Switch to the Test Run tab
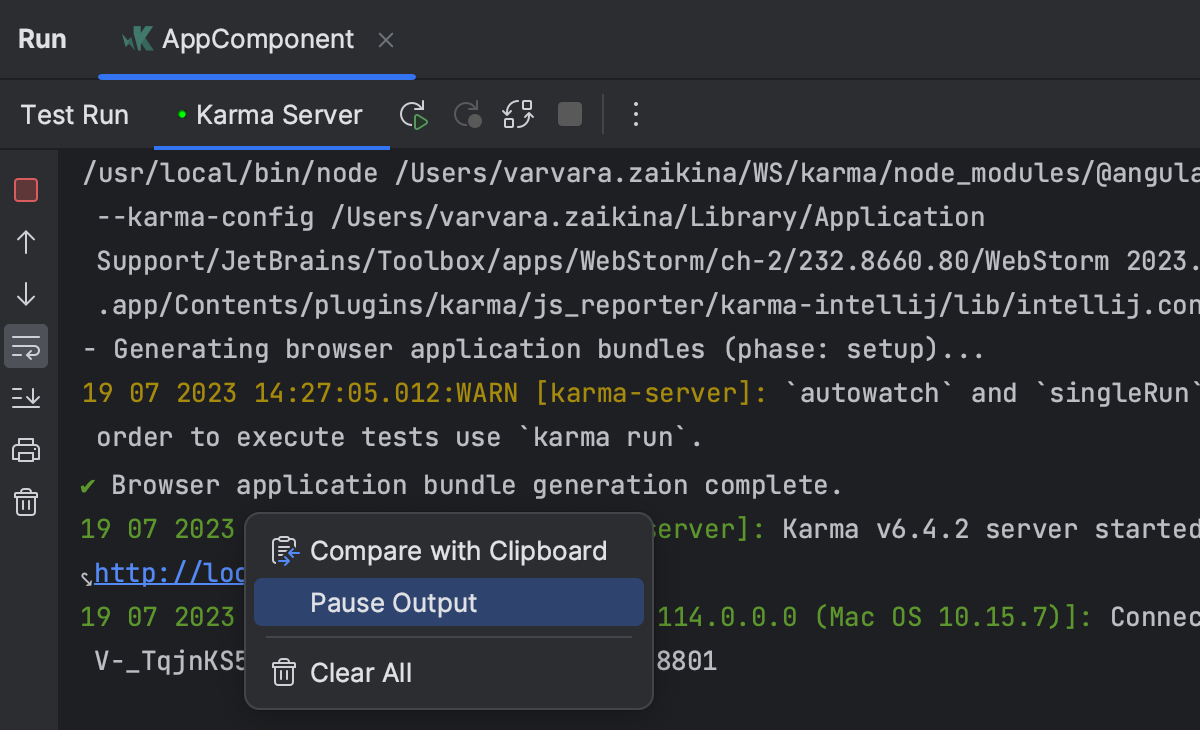1200x730 pixels. pyautogui.click(x=74, y=114)
